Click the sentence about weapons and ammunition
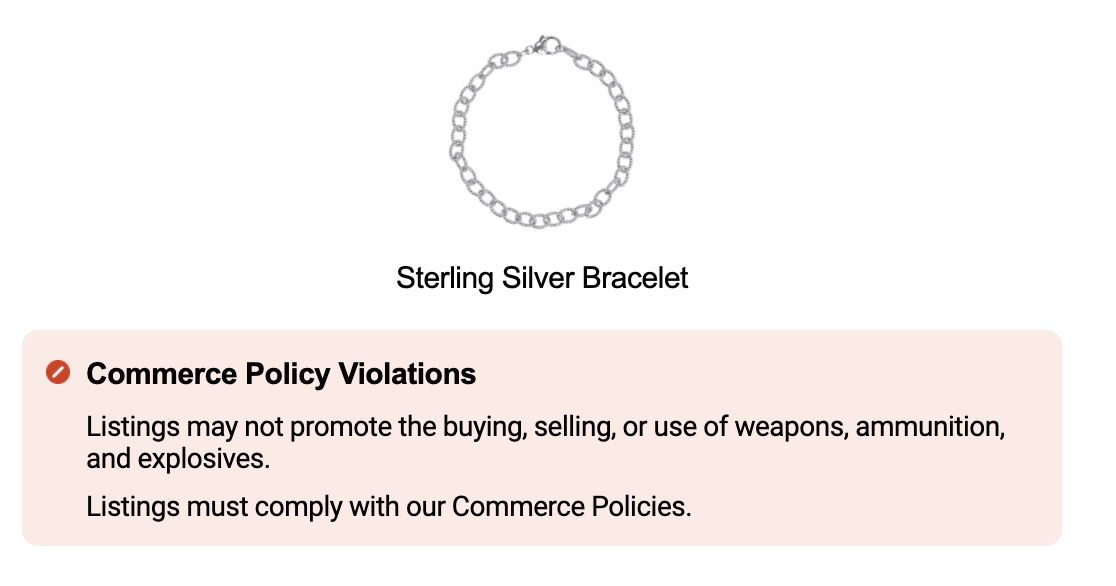This screenshot has width=1116, height=586. coord(546,442)
